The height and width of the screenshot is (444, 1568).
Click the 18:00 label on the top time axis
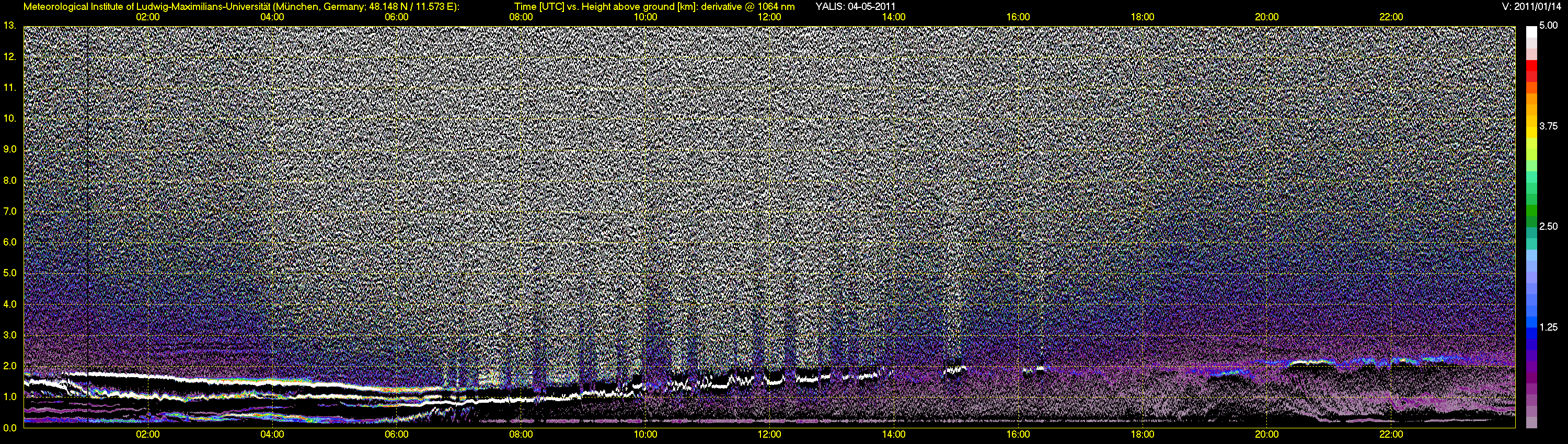click(1143, 17)
